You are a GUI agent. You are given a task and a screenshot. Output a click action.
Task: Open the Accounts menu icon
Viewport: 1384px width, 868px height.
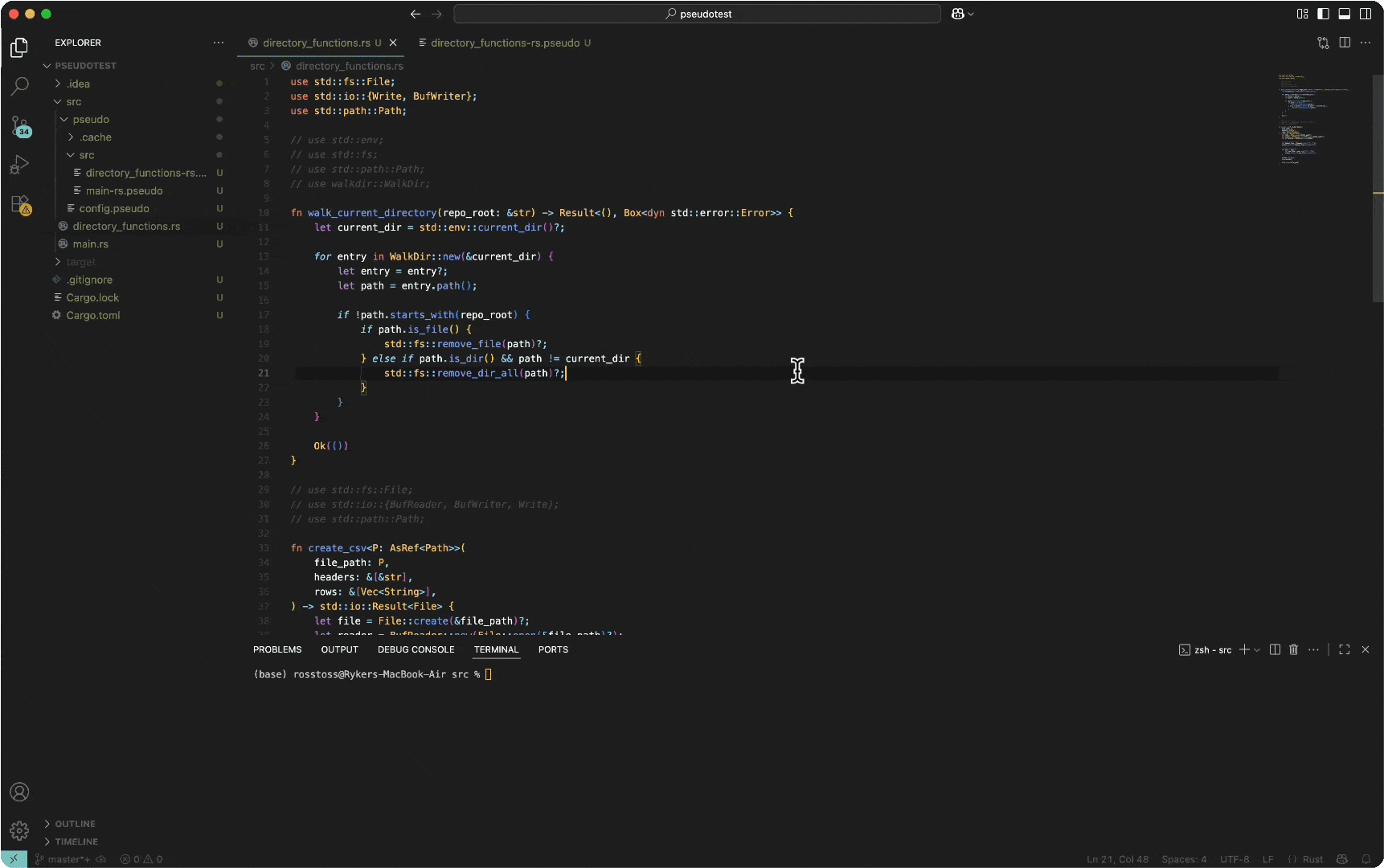point(19,792)
